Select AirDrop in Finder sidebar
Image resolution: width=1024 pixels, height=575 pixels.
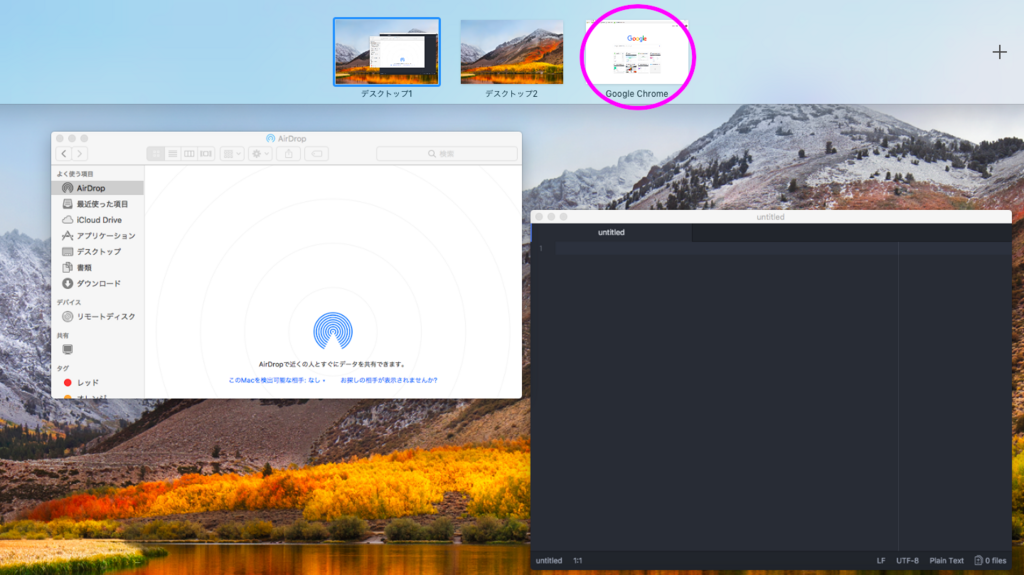pos(97,188)
